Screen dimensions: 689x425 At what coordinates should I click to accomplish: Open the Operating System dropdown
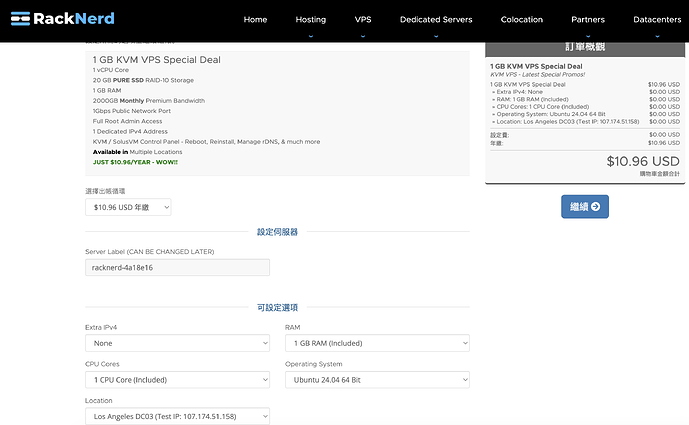pyautogui.click(x=376, y=380)
